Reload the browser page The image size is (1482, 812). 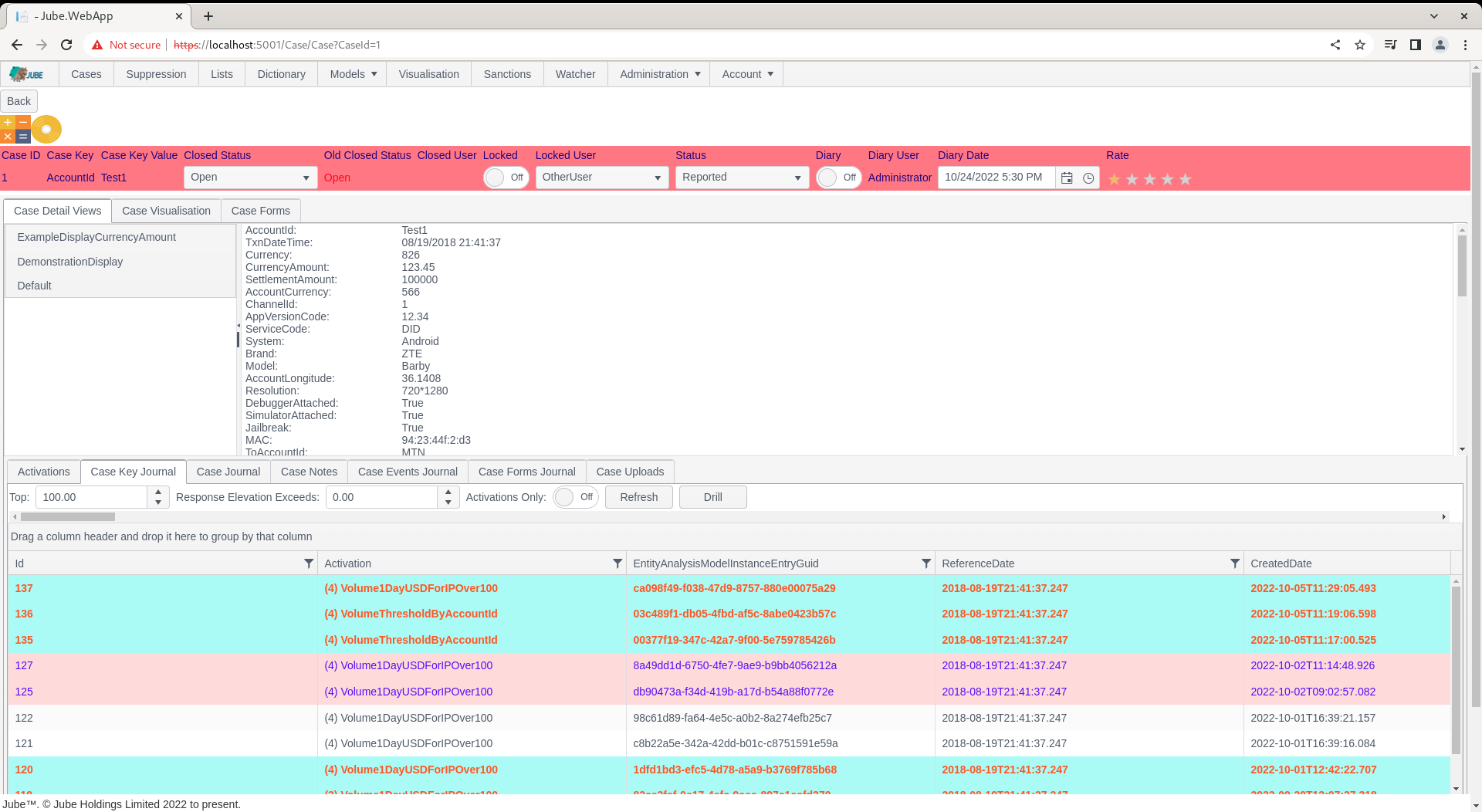pyautogui.click(x=66, y=45)
